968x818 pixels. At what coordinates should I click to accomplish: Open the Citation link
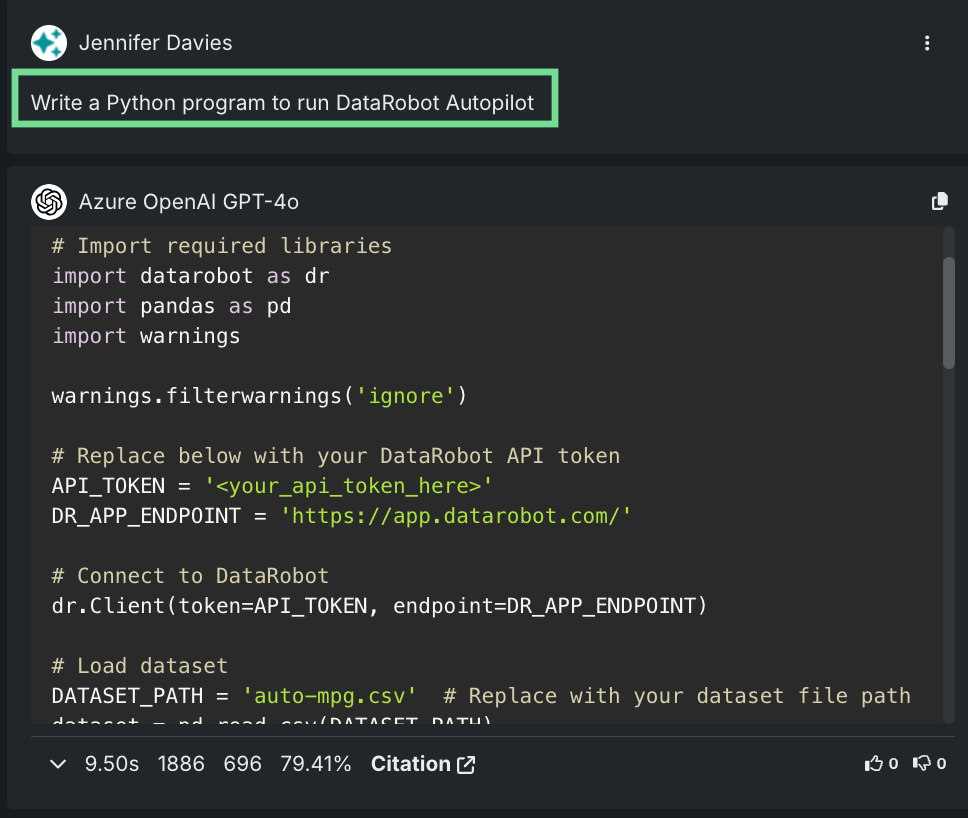(410, 764)
